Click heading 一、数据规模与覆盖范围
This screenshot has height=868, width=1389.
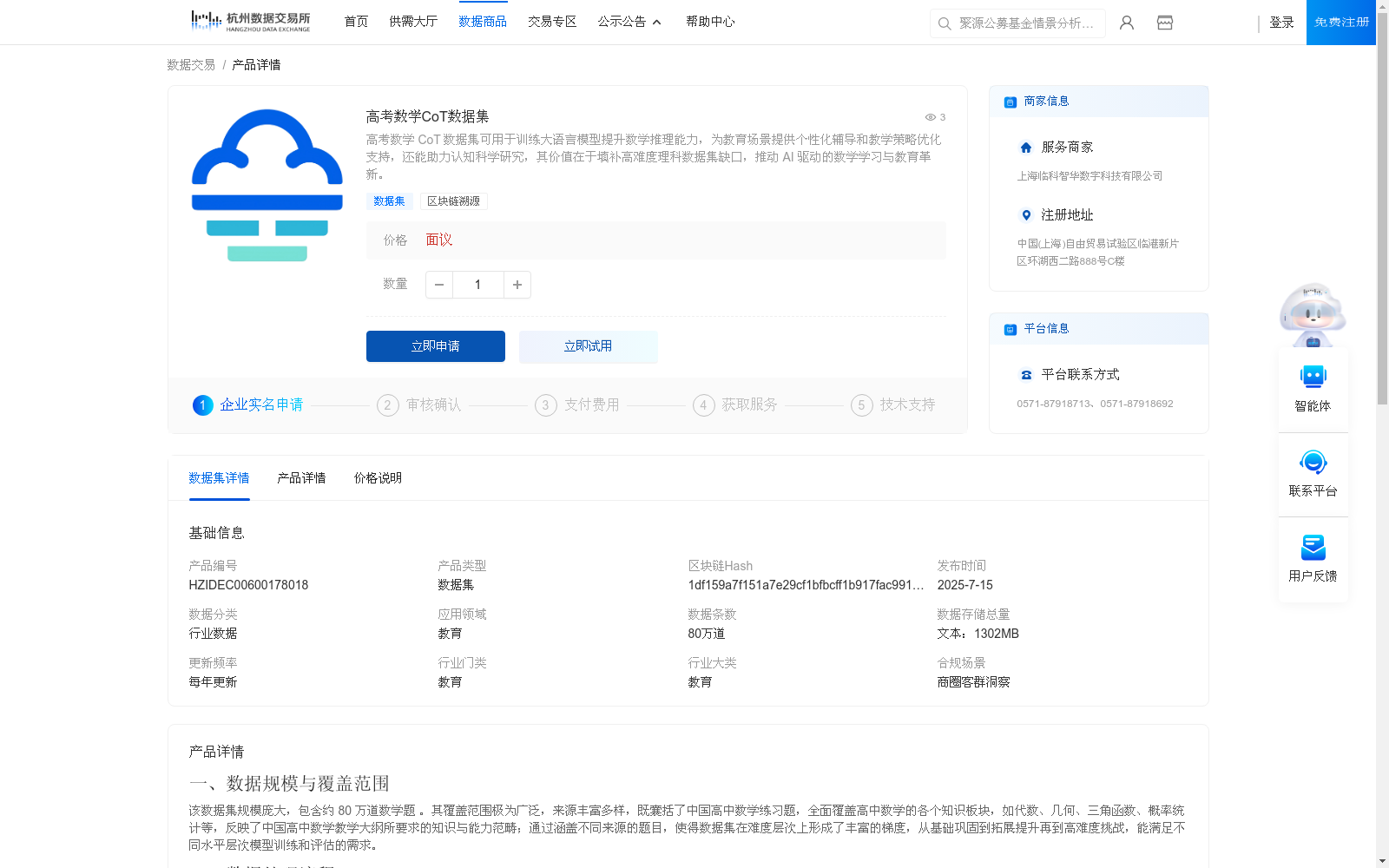pyautogui.click(x=289, y=784)
